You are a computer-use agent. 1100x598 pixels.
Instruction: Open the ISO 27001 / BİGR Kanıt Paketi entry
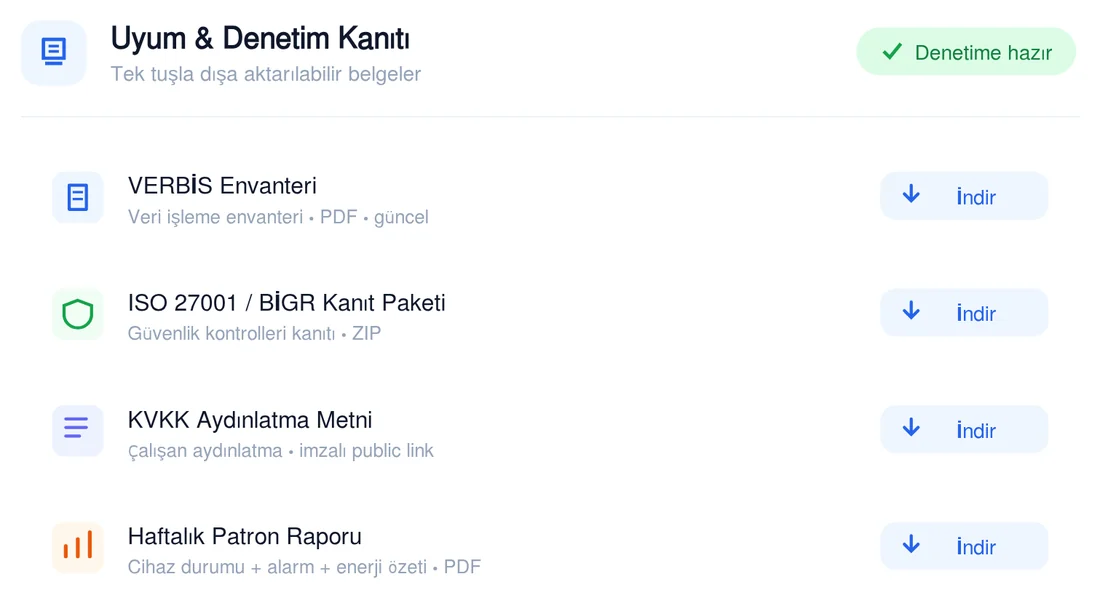click(x=286, y=303)
